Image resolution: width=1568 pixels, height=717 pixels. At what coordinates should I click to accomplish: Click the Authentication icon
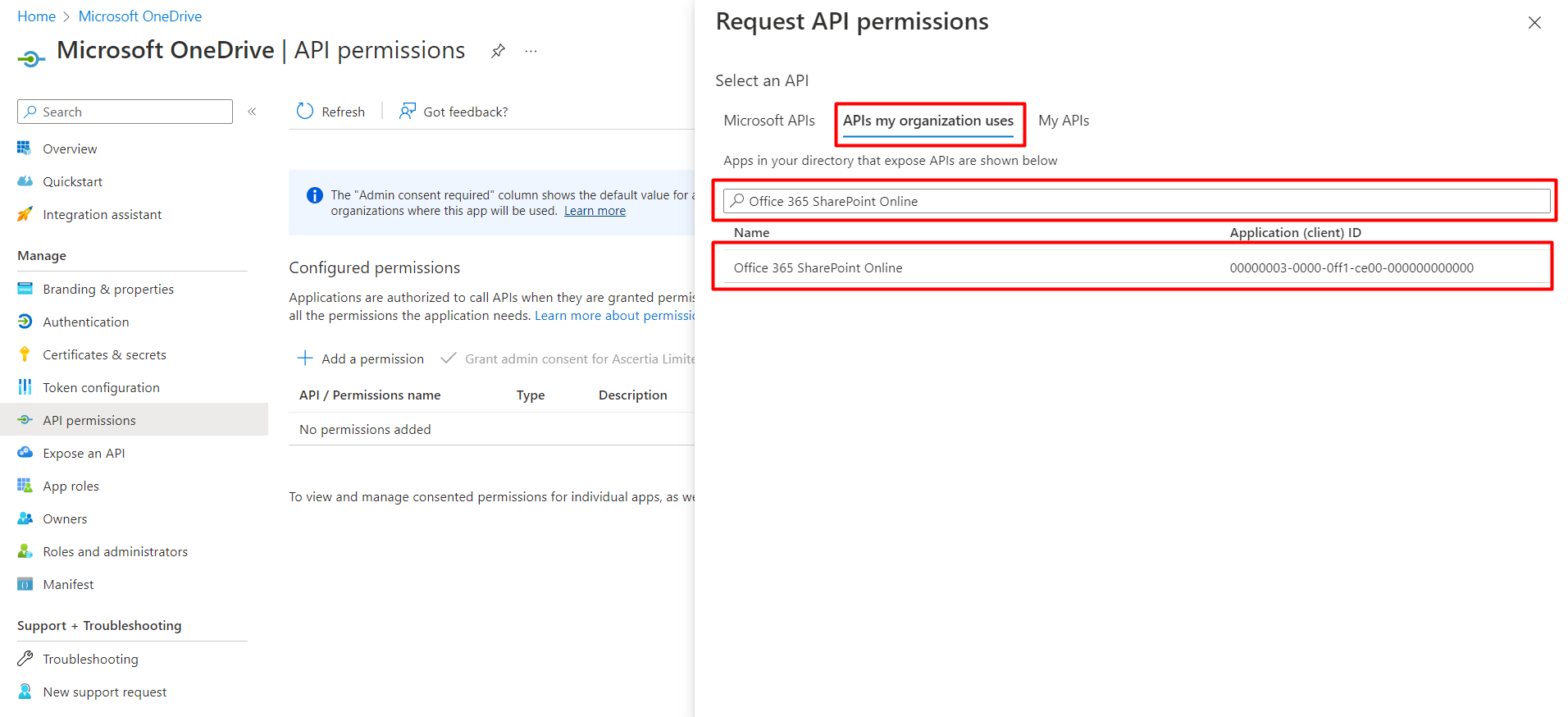25,322
